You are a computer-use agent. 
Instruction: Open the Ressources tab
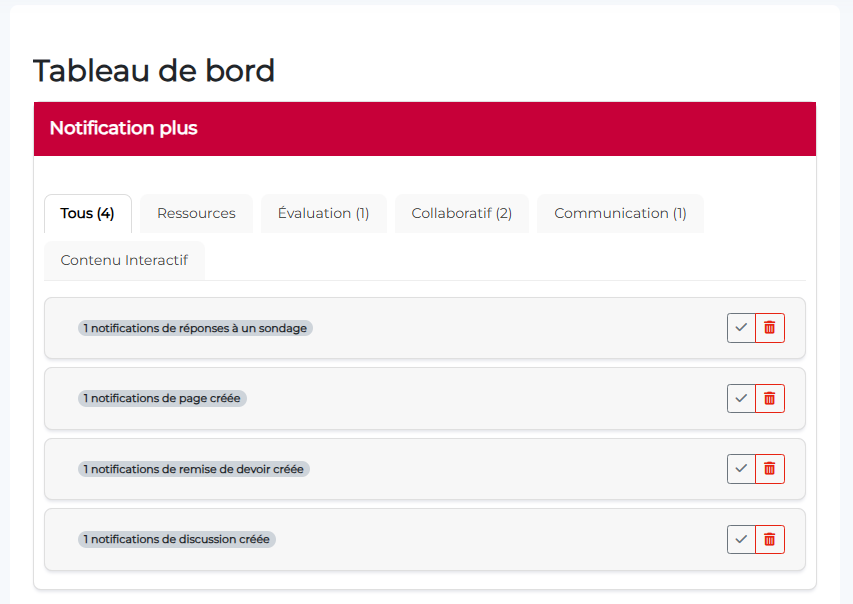pos(196,213)
